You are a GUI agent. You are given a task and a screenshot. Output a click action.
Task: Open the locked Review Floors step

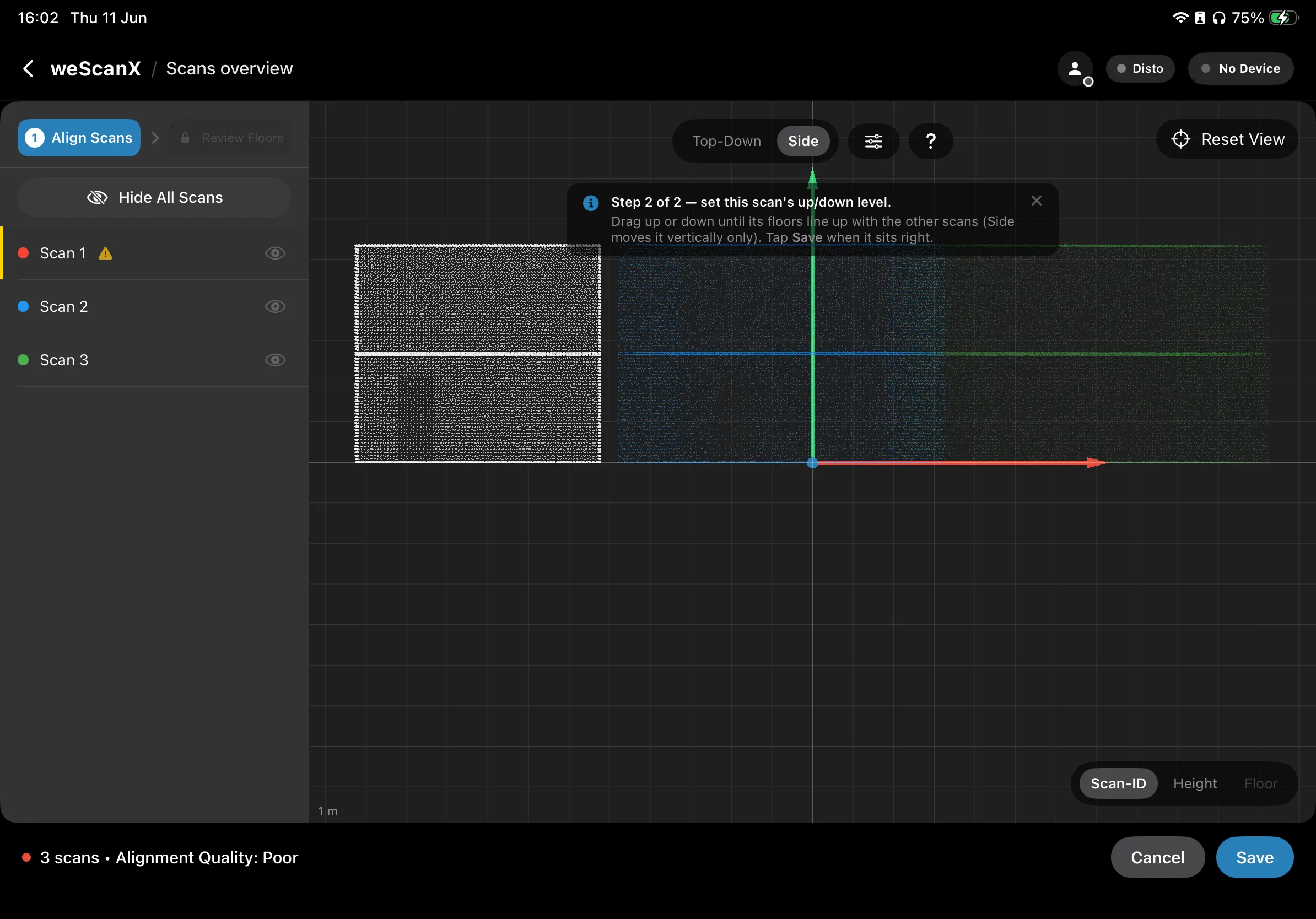[x=230, y=138]
